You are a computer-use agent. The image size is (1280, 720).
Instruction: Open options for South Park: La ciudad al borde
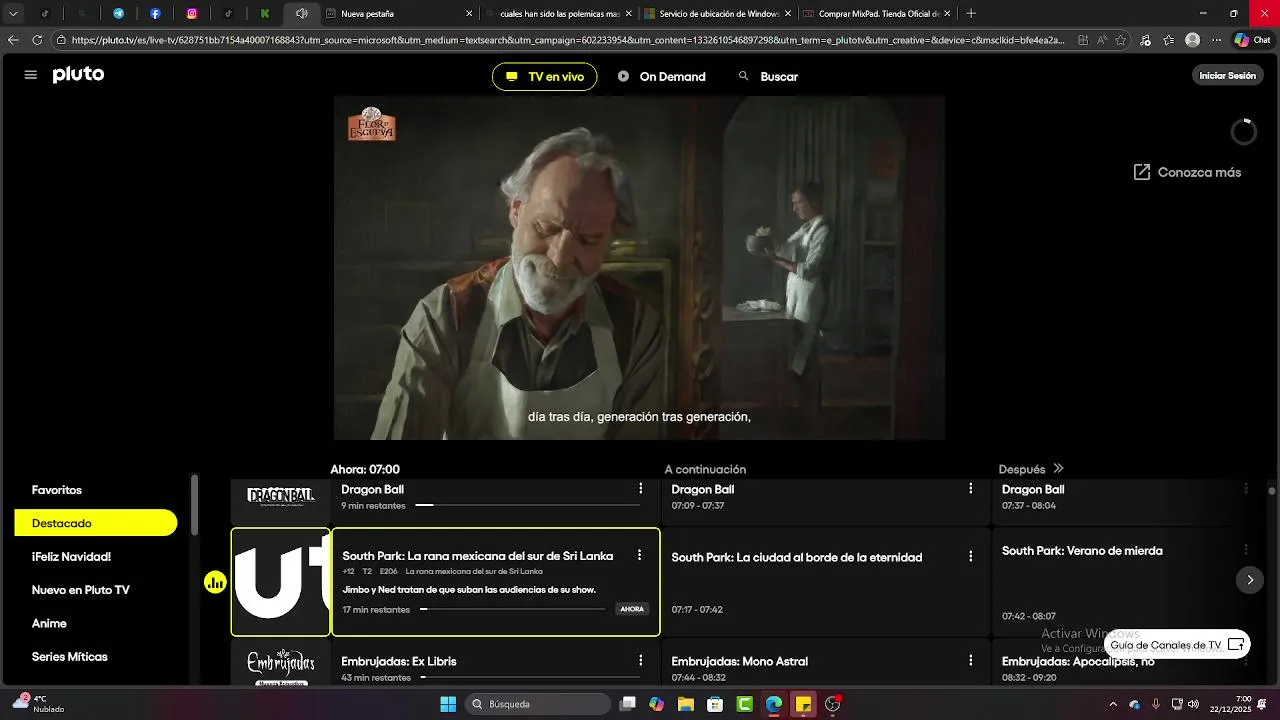click(970, 556)
